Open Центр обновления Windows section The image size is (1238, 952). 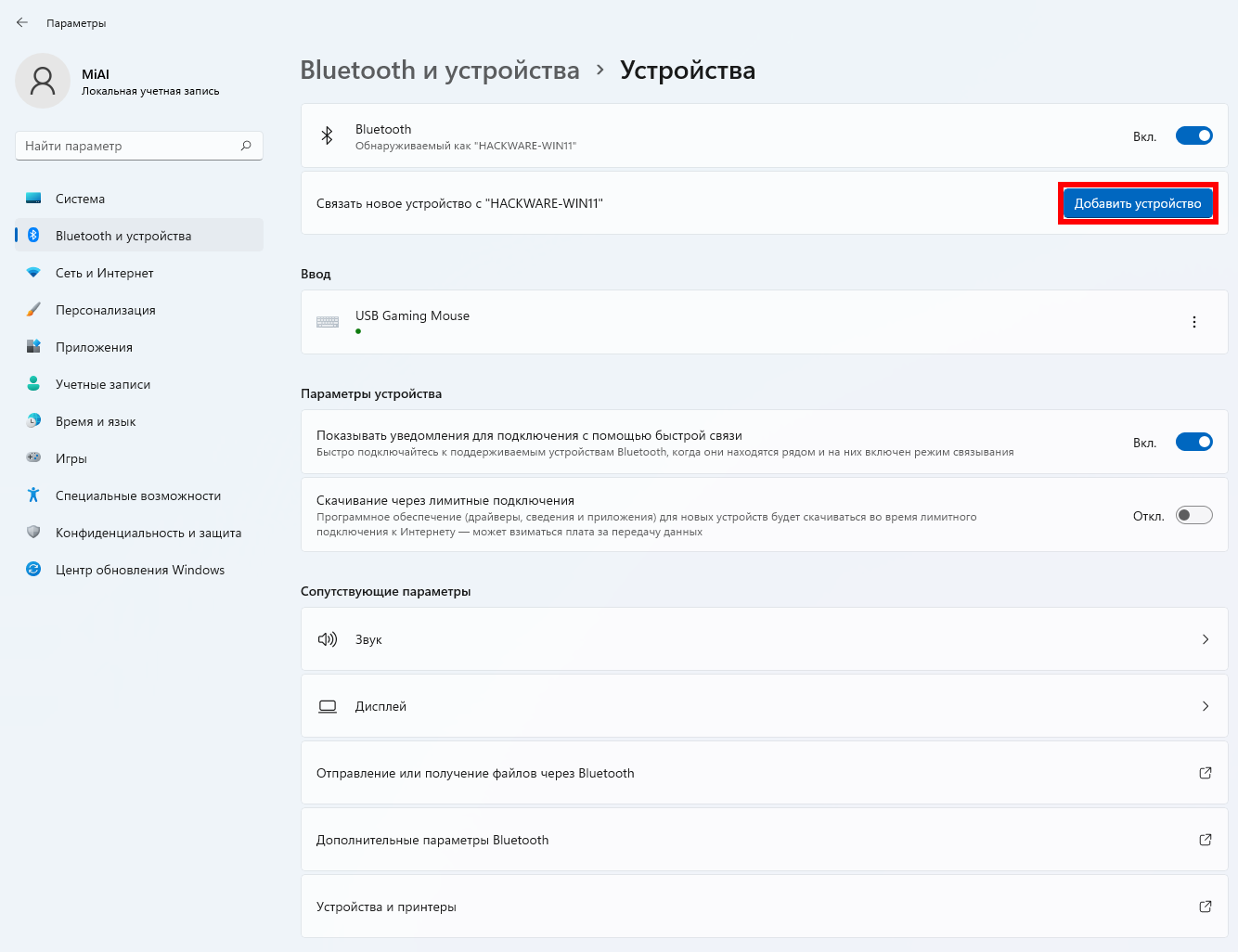point(139,570)
